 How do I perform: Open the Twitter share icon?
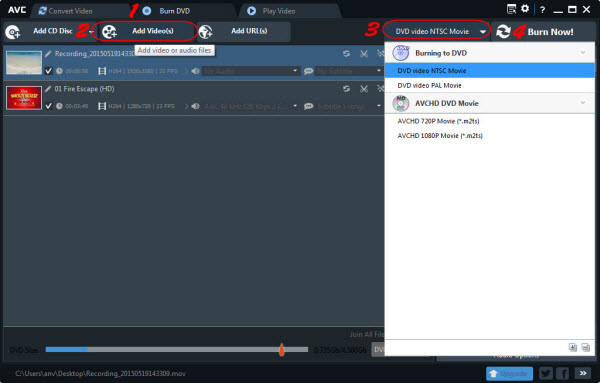(x=546, y=373)
